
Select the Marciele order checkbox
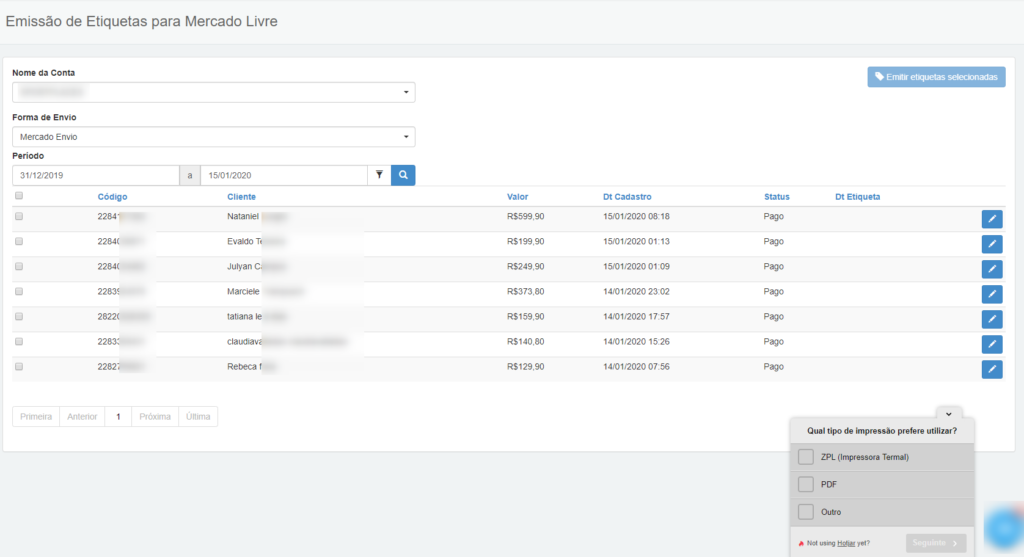click(19, 291)
